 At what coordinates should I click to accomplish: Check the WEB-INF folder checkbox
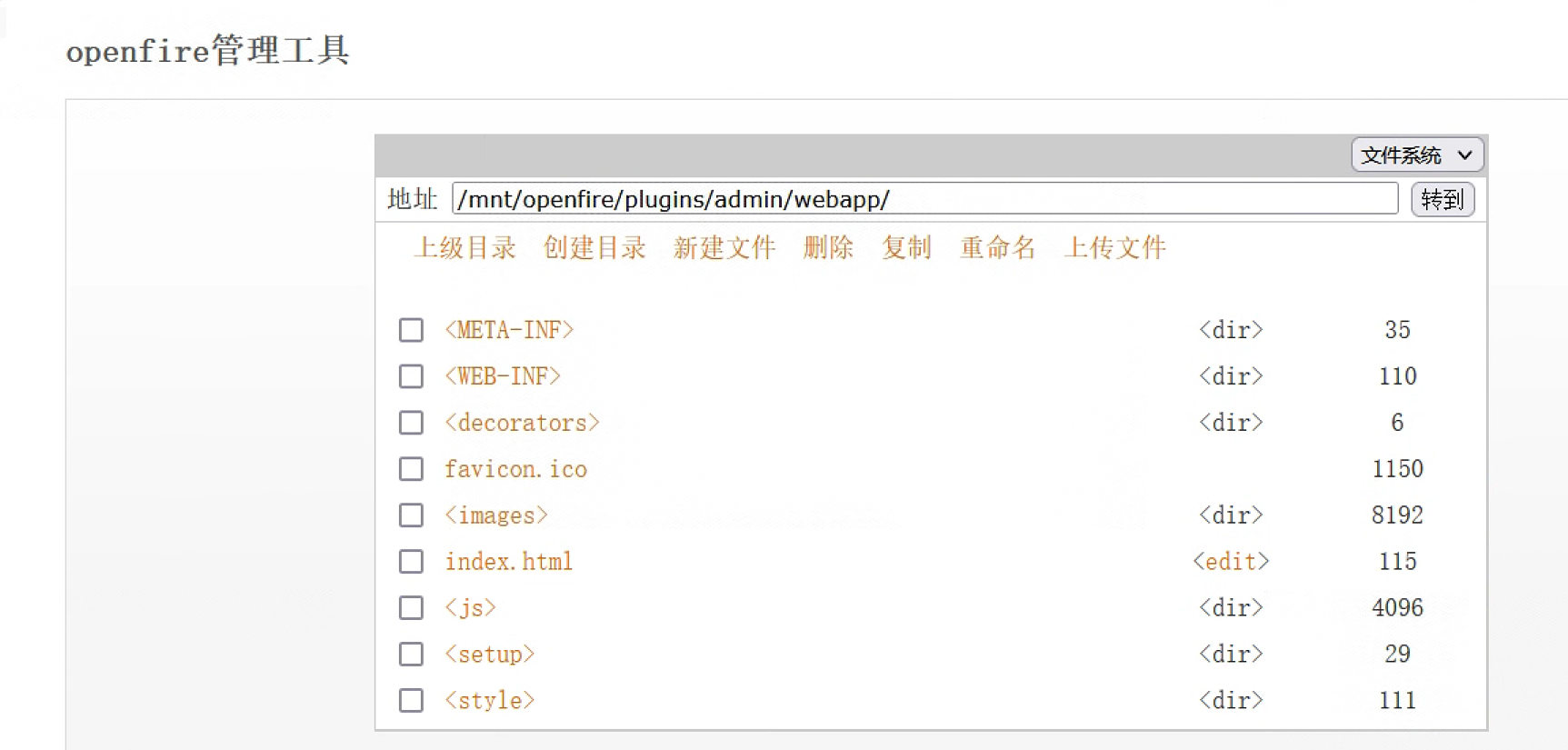[x=411, y=376]
